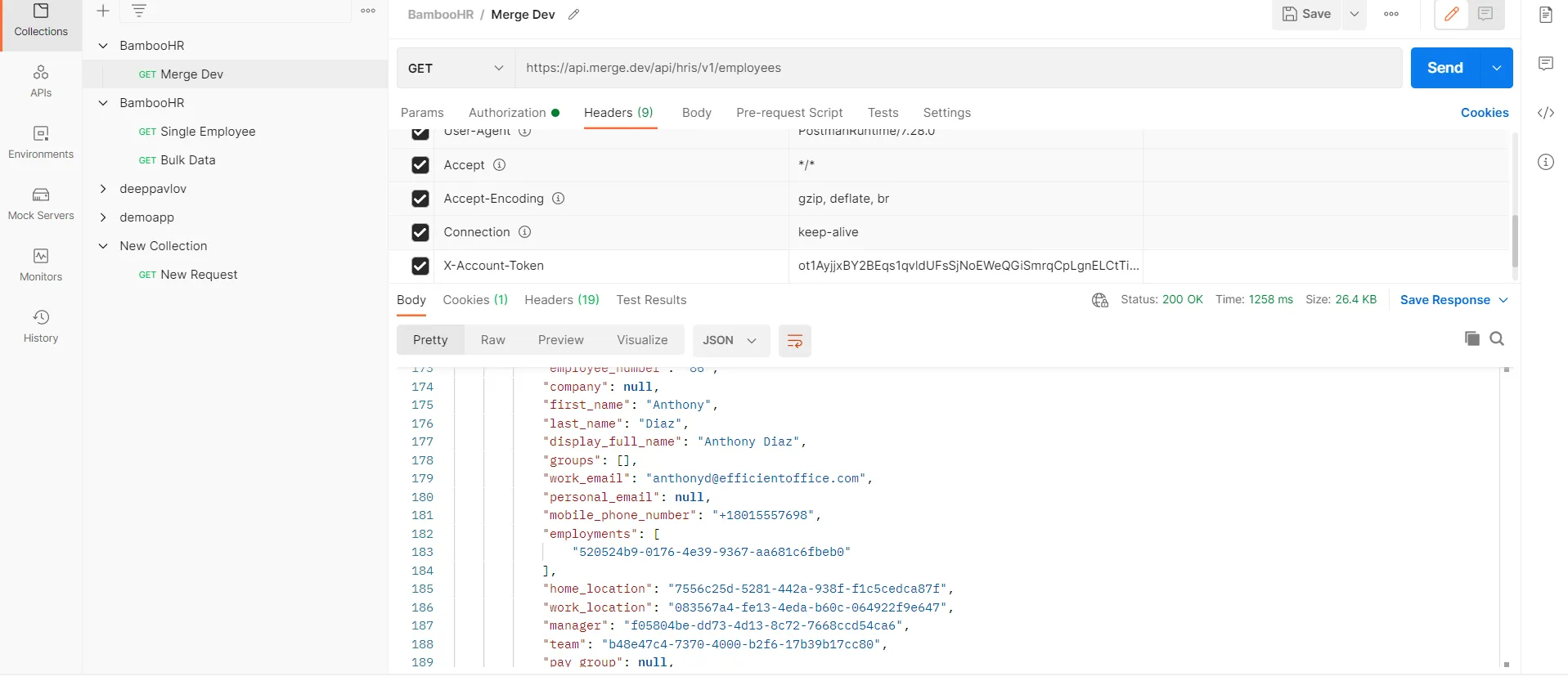Image resolution: width=1568 pixels, height=681 pixels.
Task: Switch to the request Body tab
Action: 697,113
